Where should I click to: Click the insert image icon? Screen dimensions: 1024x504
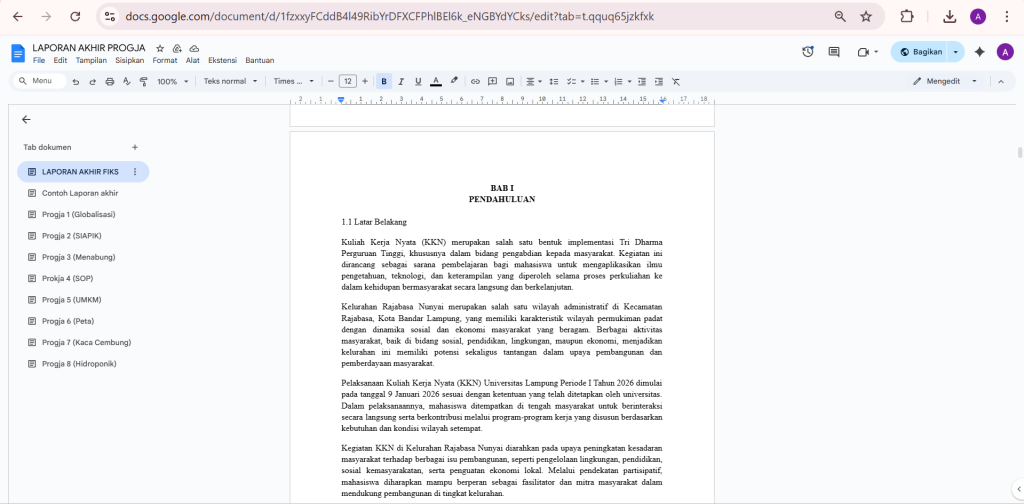[x=509, y=81]
